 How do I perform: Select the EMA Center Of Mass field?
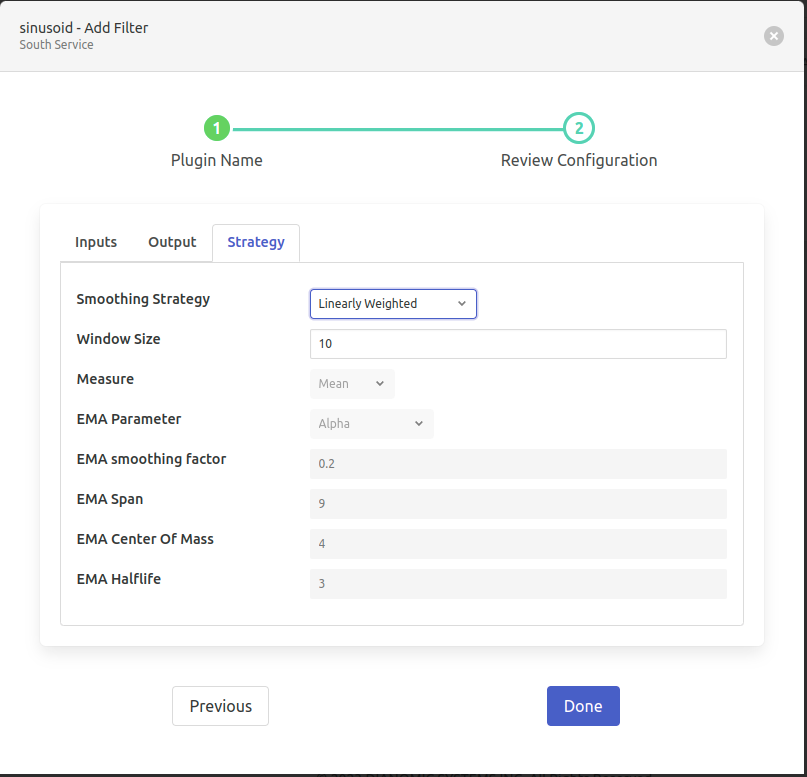[x=518, y=544]
